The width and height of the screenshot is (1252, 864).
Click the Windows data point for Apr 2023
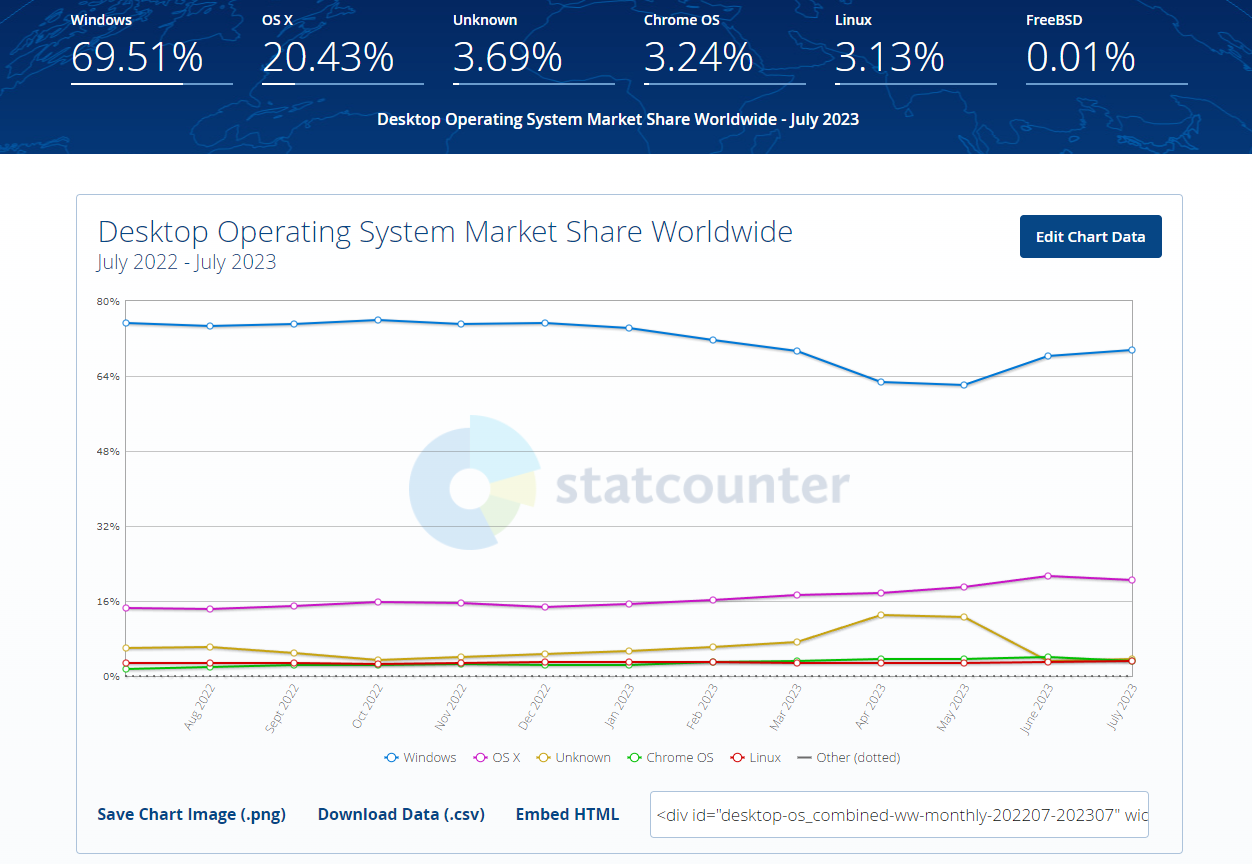coord(880,382)
